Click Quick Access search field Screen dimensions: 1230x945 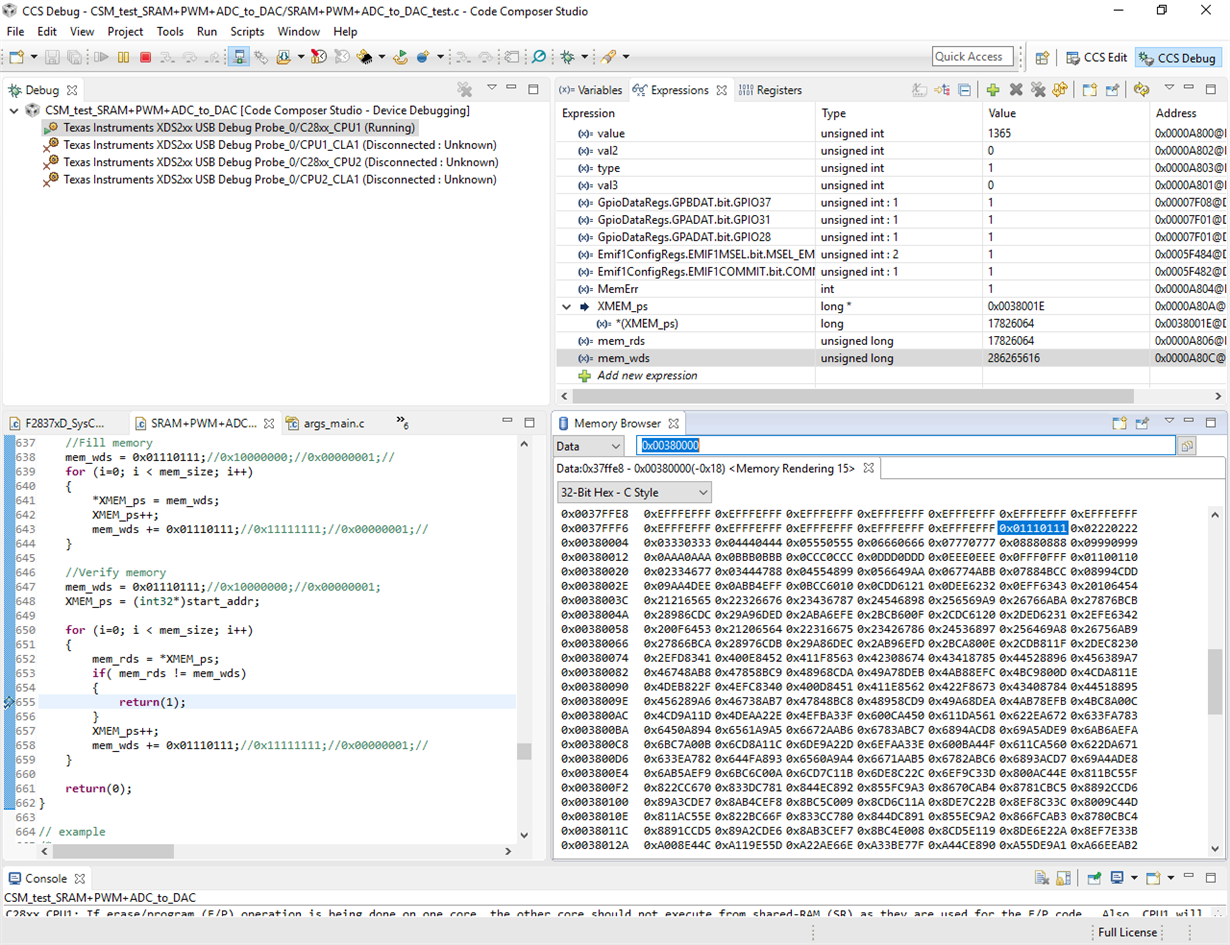[972, 57]
